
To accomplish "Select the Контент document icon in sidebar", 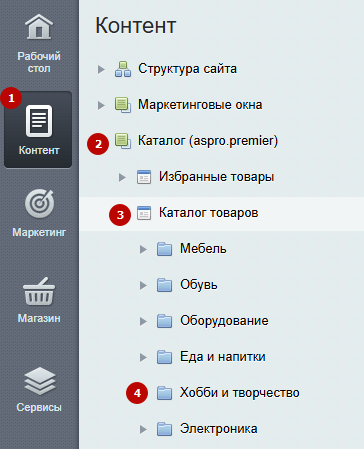I will 39,121.
